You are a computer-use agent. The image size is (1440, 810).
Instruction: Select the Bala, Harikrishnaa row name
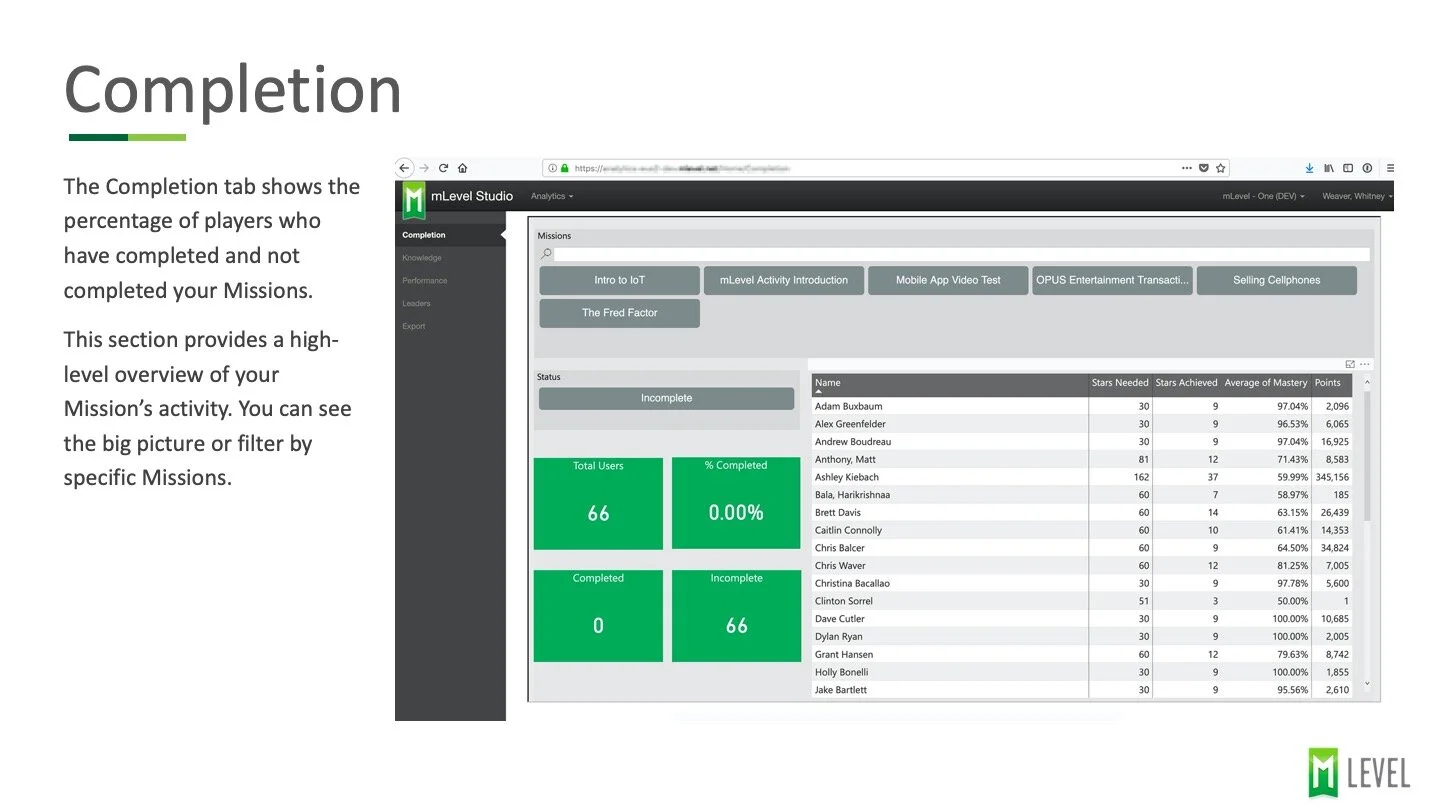(852, 495)
